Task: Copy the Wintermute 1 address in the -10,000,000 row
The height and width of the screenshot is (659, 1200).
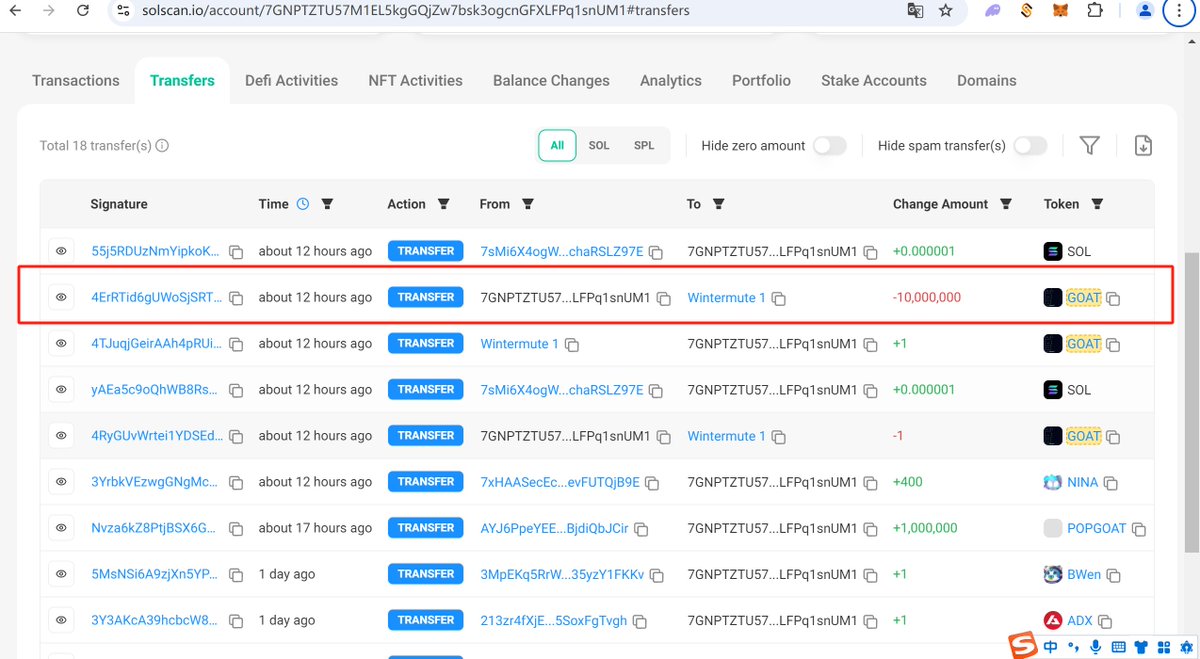Action: point(778,299)
